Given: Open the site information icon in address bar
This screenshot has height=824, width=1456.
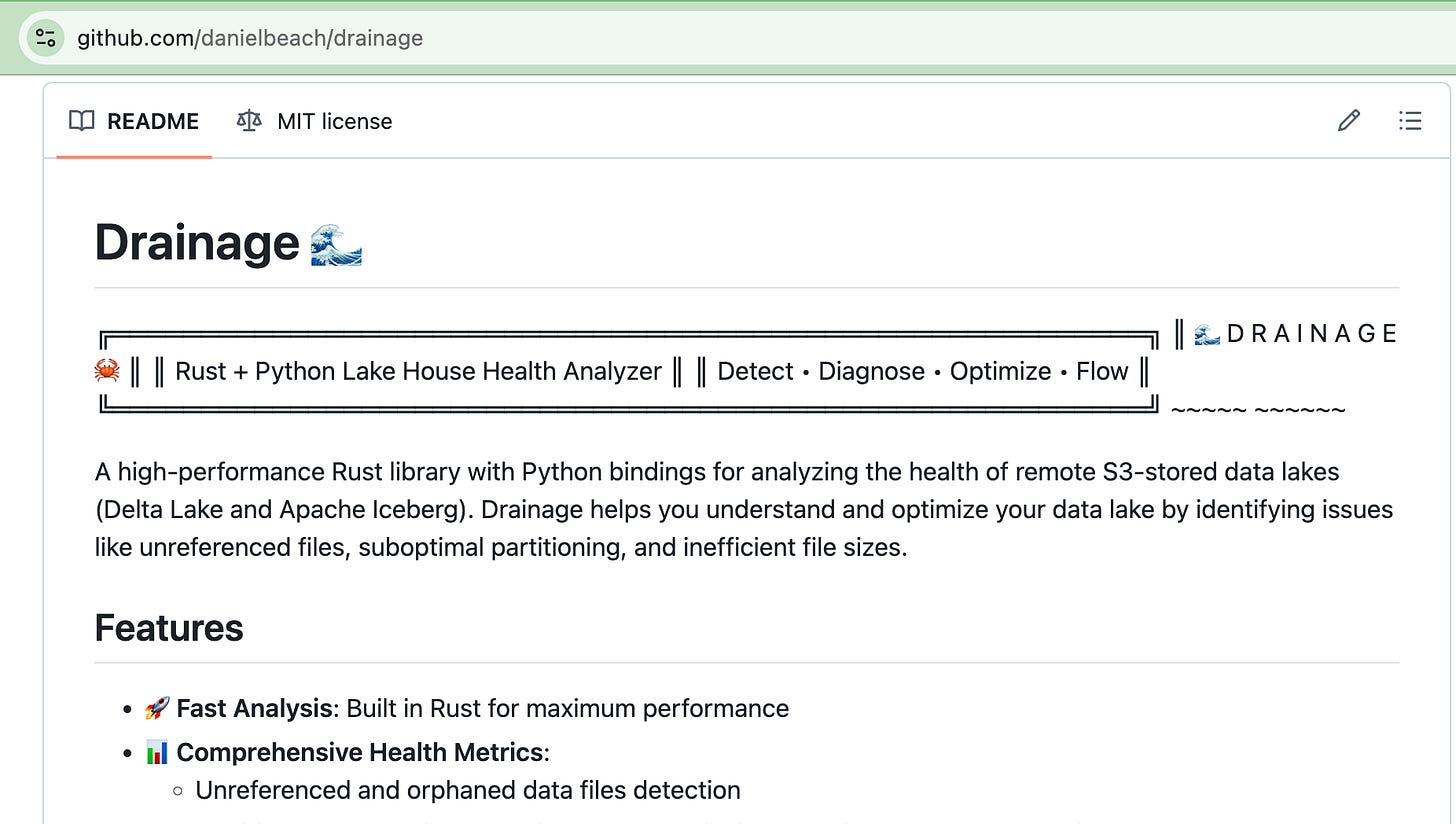Looking at the screenshot, I should tap(45, 38).
